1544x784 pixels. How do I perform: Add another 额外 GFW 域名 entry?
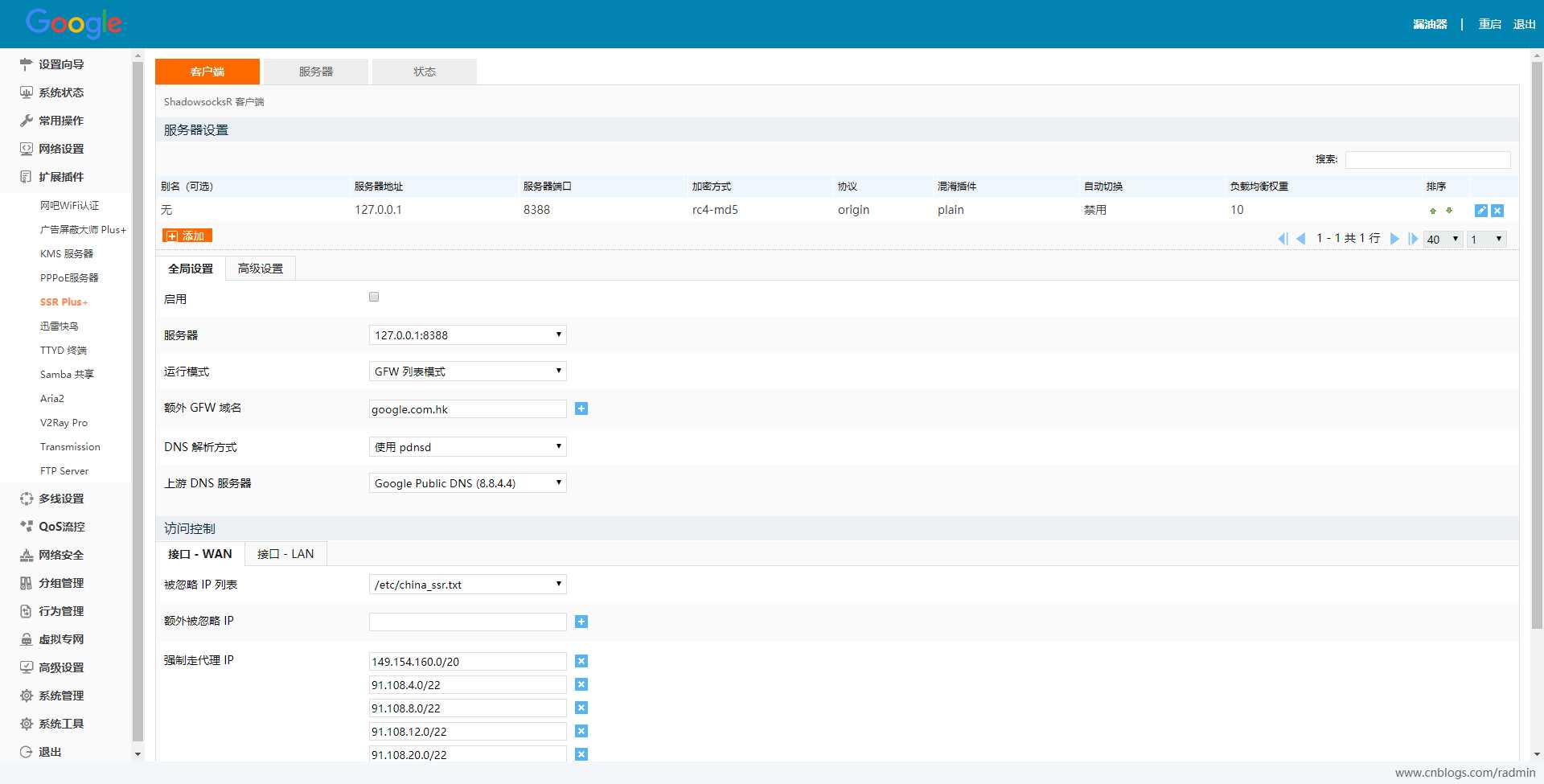(581, 408)
